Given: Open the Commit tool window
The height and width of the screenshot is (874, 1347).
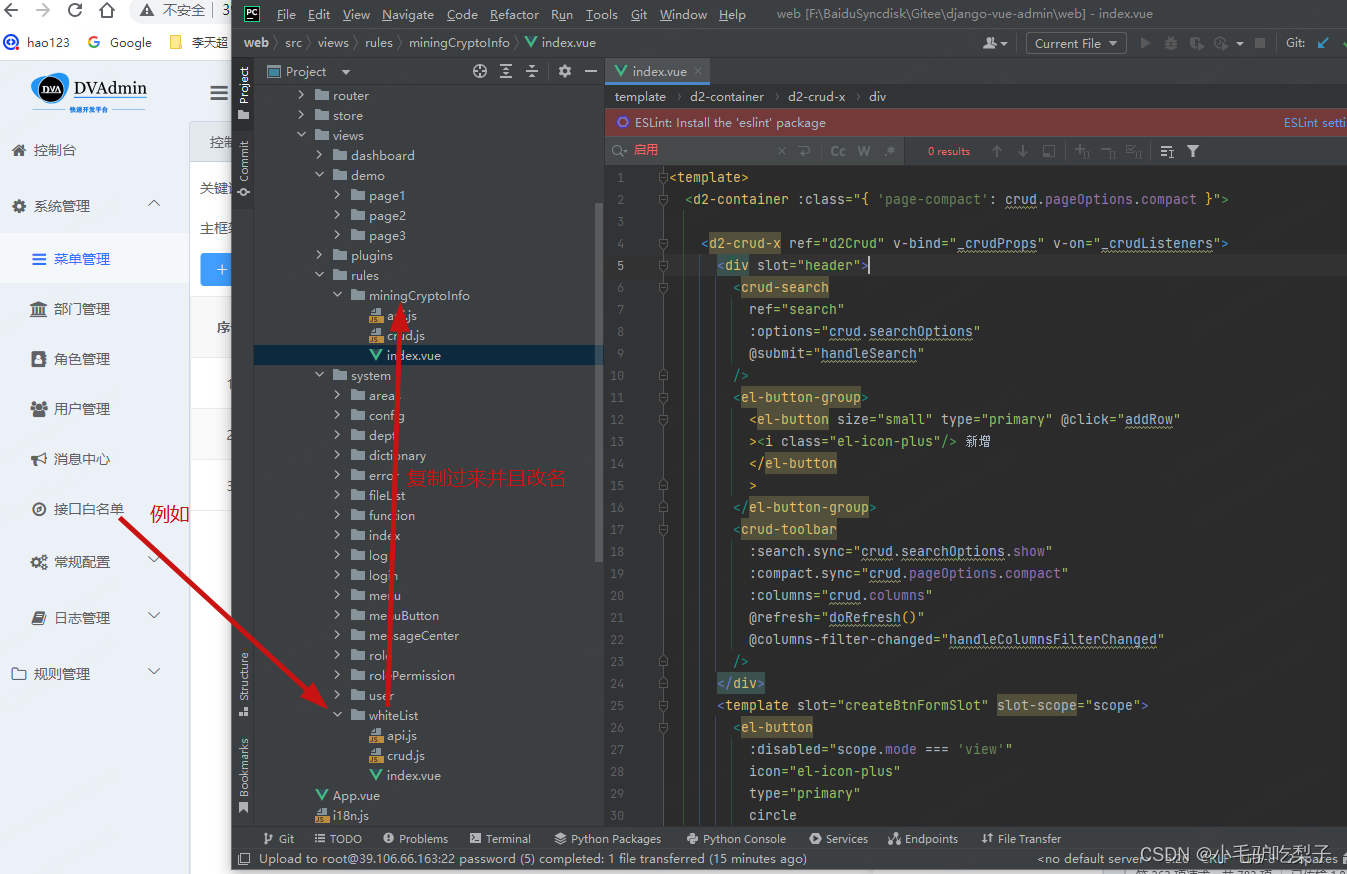Looking at the screenshot, I should point(243,168).
